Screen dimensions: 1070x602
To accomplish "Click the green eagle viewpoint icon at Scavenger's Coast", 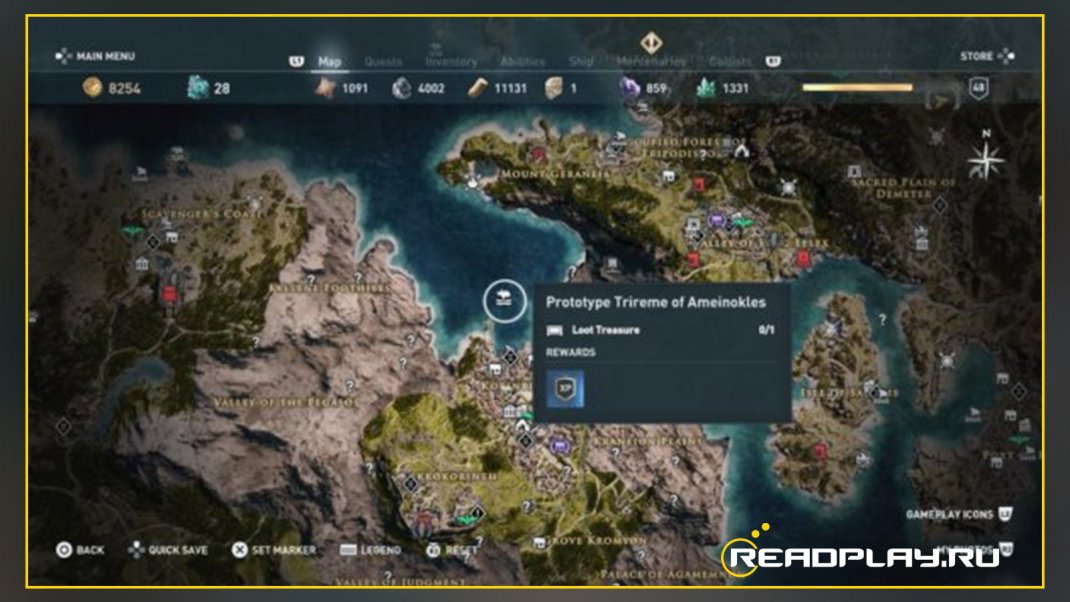I will point(132,231).
